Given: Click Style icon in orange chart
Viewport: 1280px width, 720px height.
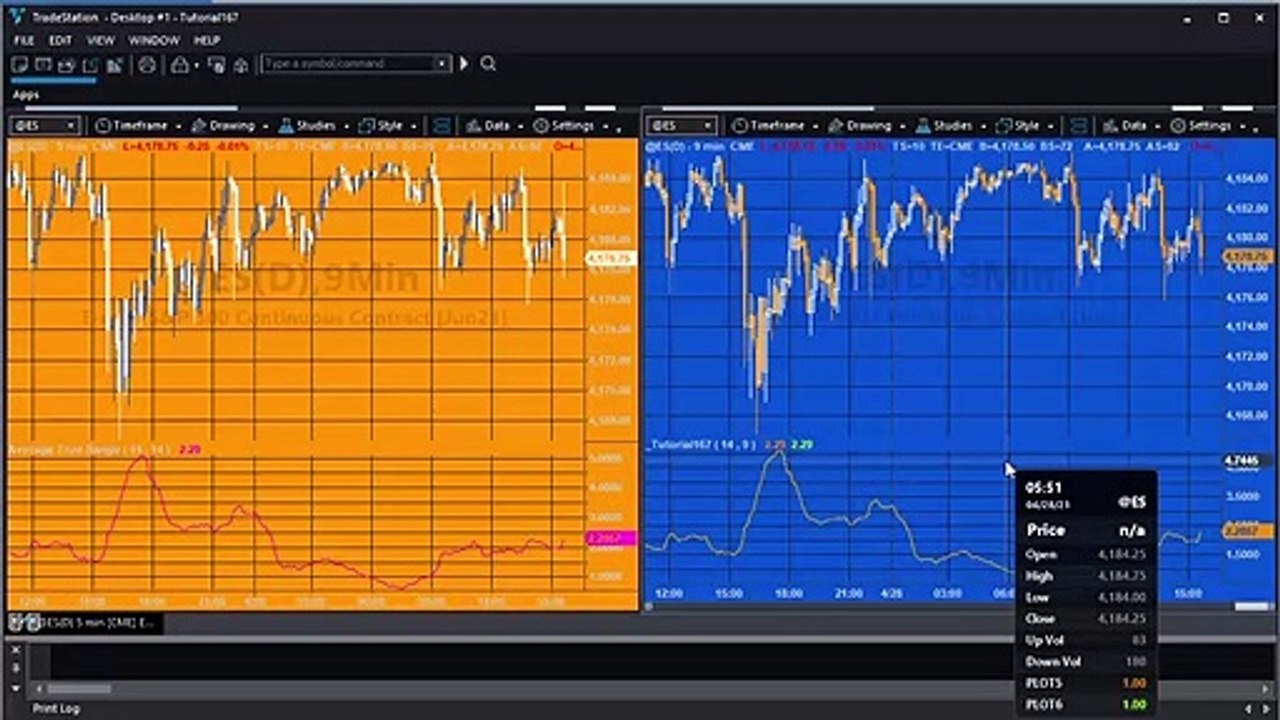Looking at the screenshot, I should coord(366,126).
